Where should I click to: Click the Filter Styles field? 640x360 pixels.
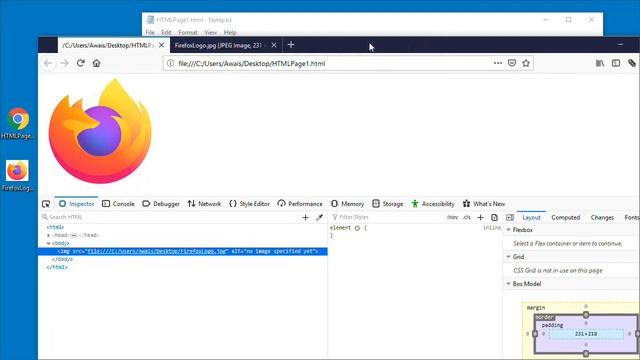(386, 217)
